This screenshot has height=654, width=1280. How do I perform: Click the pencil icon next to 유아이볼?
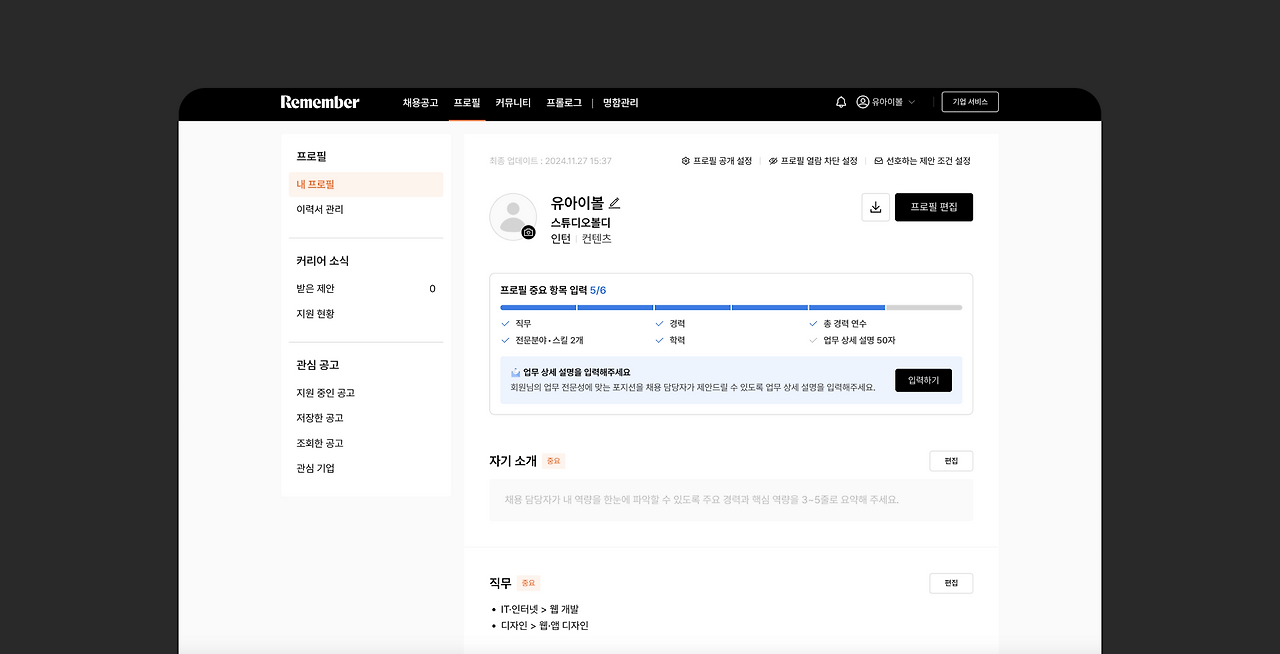point(614,203)
